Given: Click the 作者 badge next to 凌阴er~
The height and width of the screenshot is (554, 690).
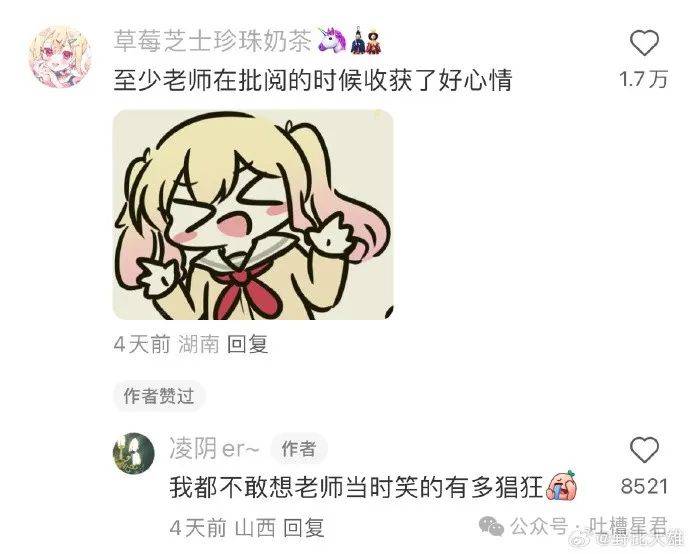Looking at the screenshot, I should (299, 449).
